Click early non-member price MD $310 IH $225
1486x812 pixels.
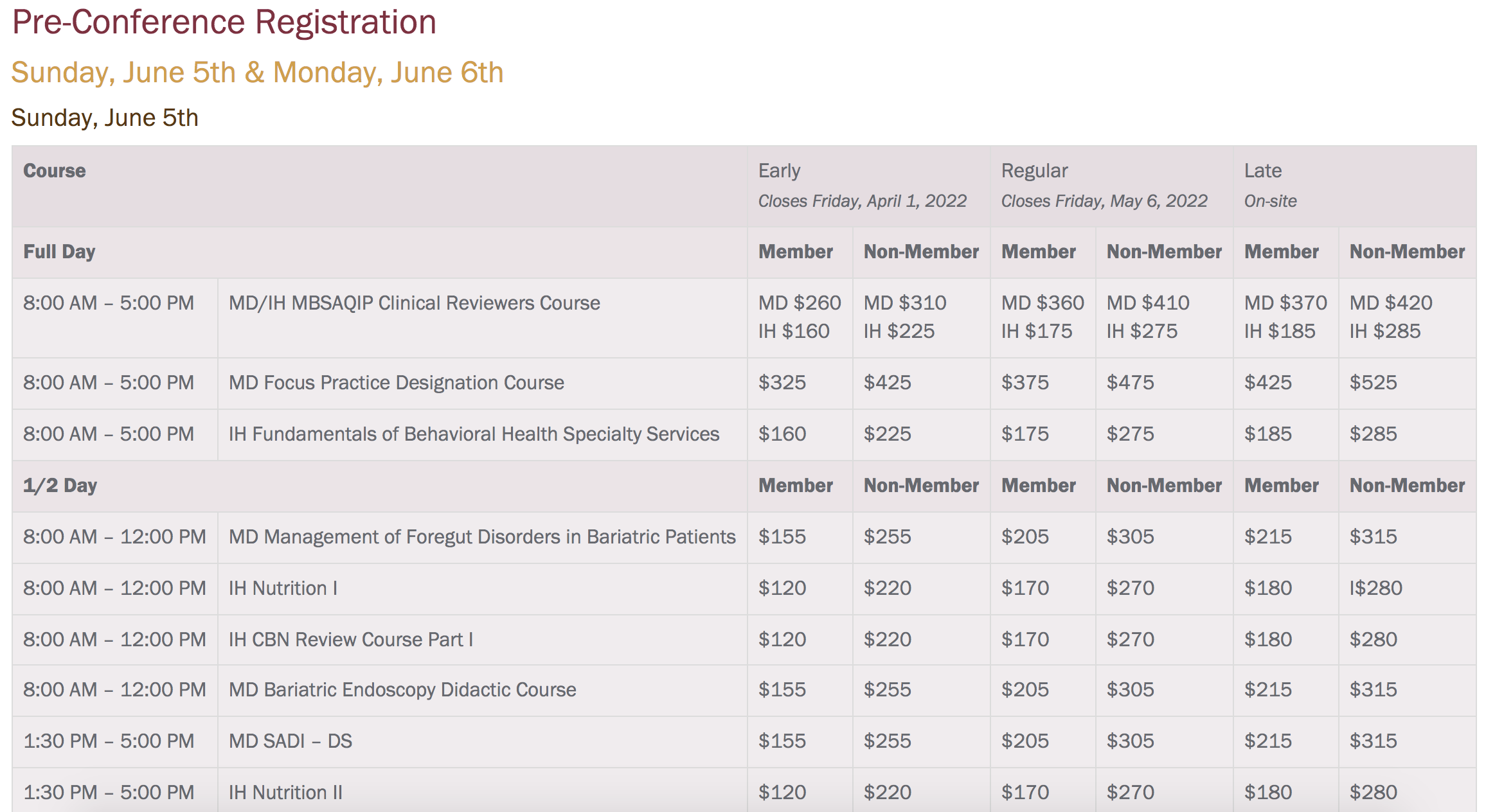[905, 317]
